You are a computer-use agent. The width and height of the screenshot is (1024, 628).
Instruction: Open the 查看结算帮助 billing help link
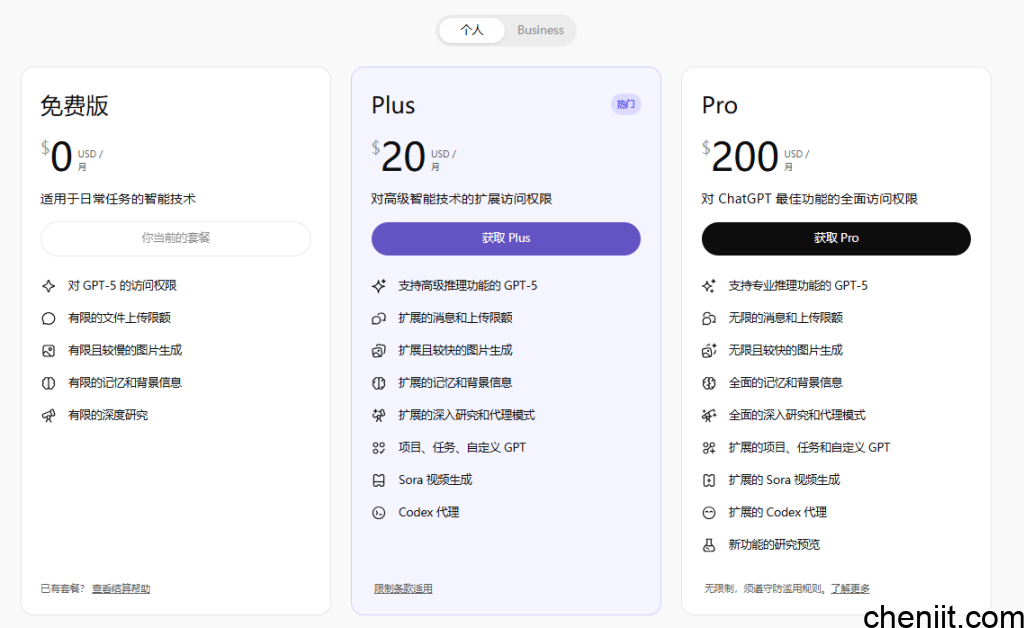[x=121, y=589]
